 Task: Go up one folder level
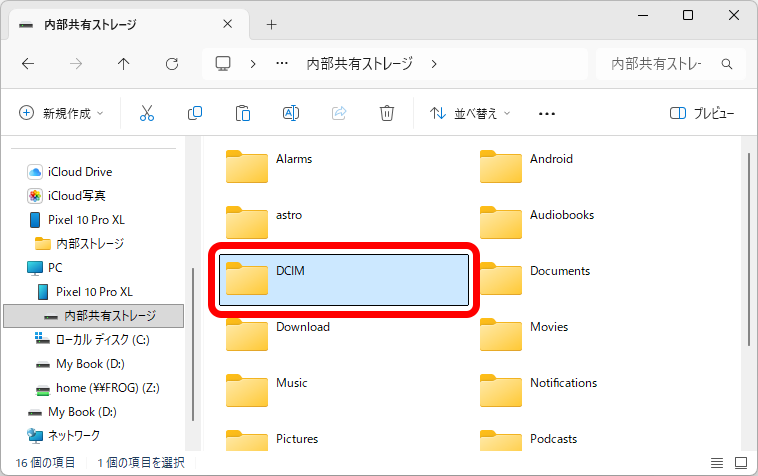(124, 64)
